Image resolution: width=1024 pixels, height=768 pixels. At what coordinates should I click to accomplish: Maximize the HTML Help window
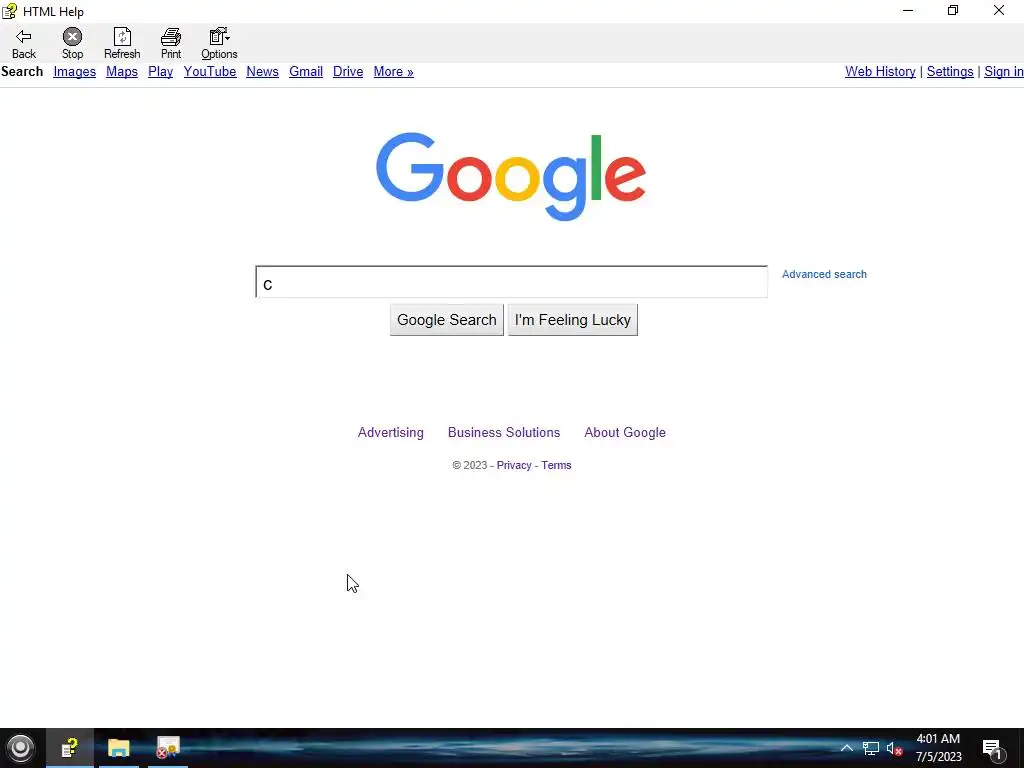point(953,10)
